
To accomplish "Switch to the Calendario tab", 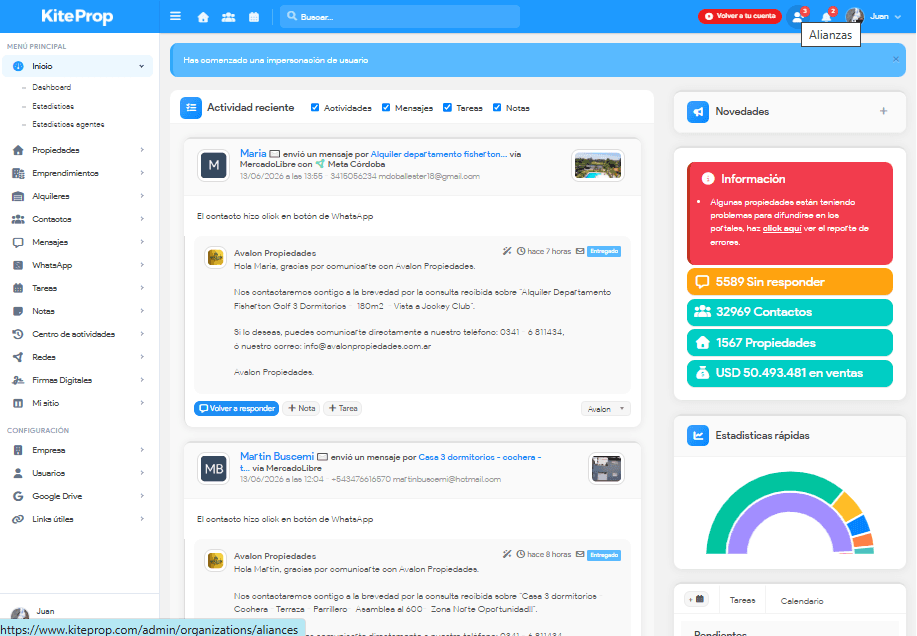I will (x=802, y=601).
